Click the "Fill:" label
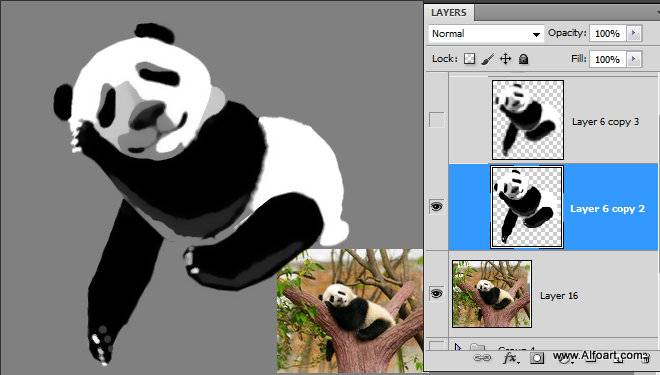Screen dimensions: 660x375 (579, 59)
